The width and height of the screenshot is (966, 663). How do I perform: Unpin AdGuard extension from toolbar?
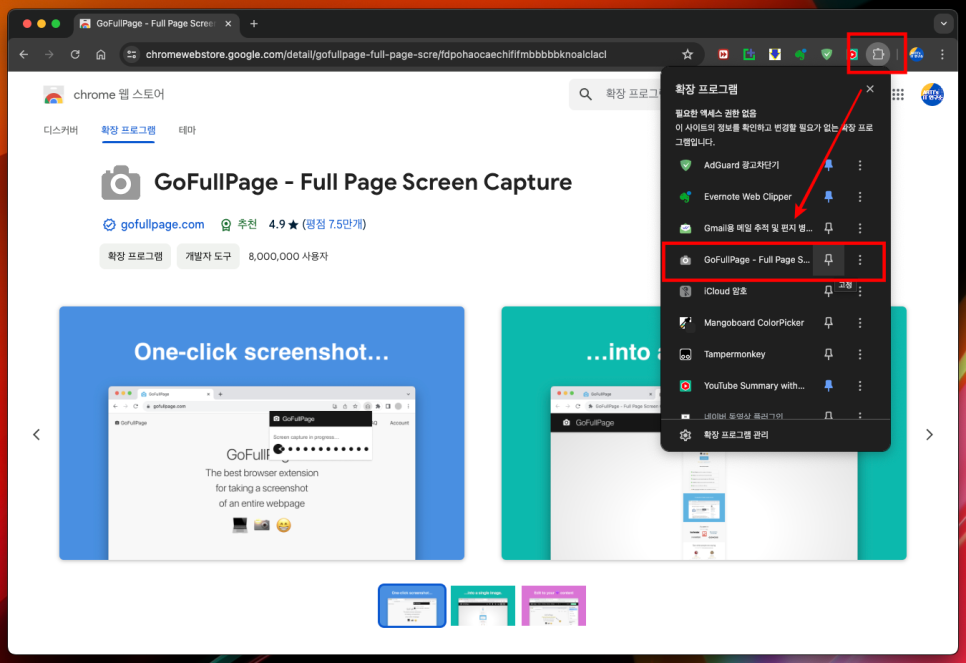click(x=828, y=165)
